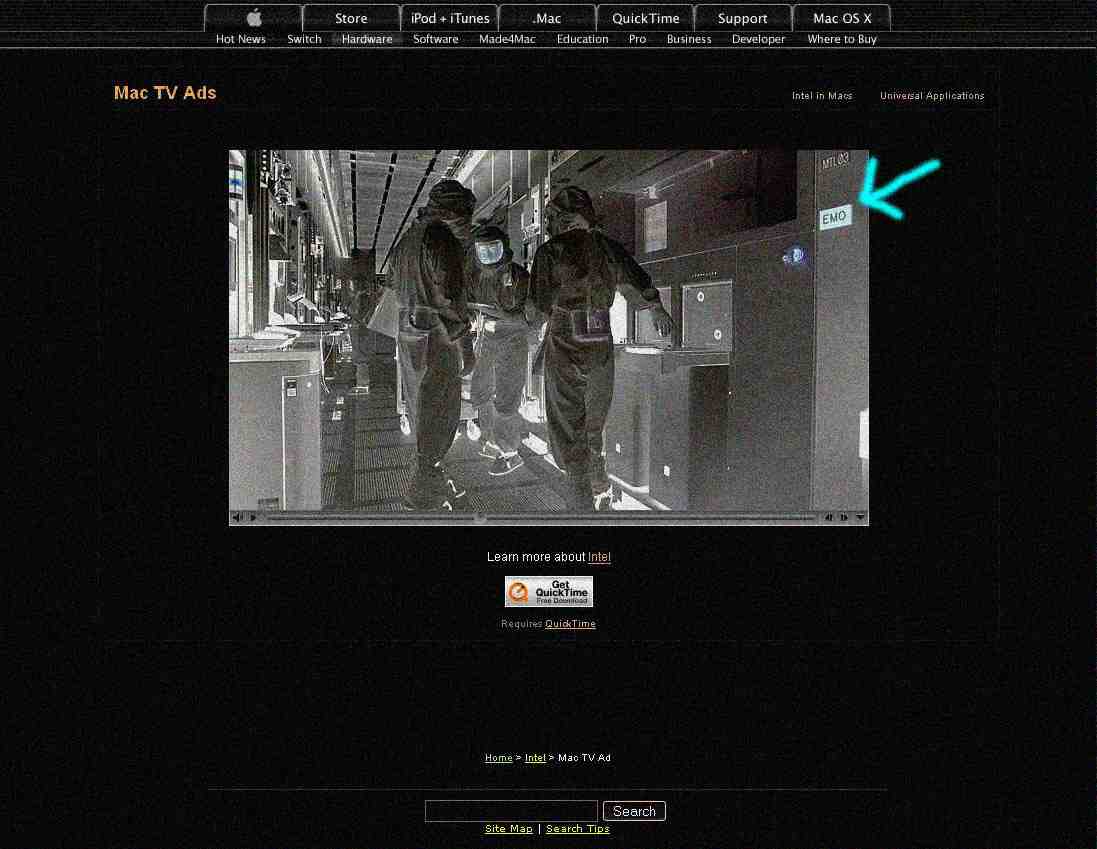Step the movie one frame backward
The width and height of the screenshot is (1097, 849).
tap(829, 518)
